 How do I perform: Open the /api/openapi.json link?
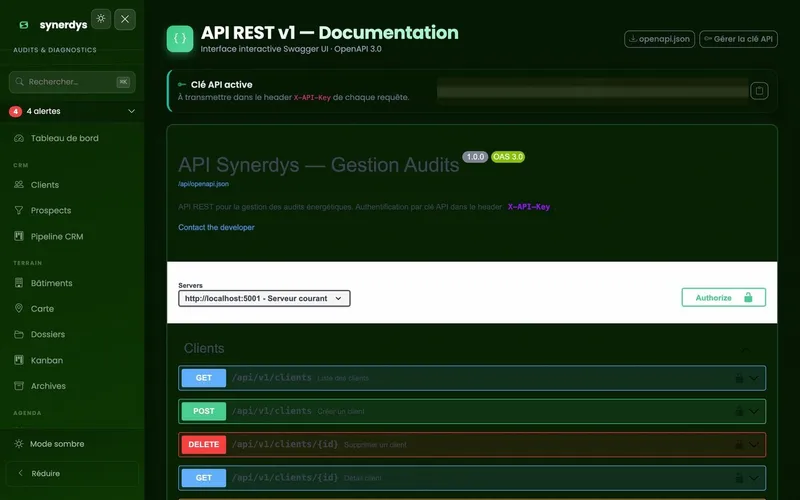point(204,184)
